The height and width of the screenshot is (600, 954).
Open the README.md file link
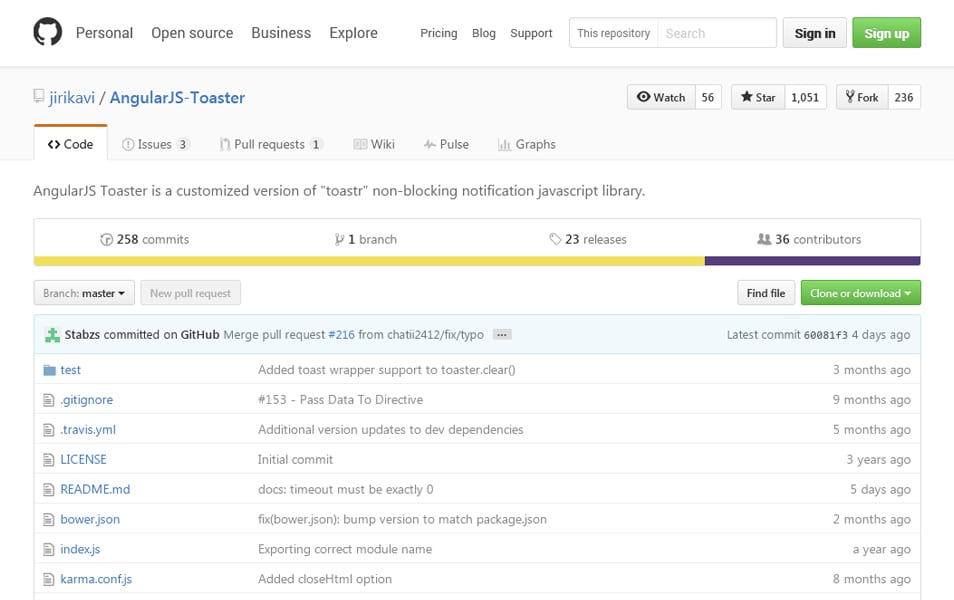[94, 489]
